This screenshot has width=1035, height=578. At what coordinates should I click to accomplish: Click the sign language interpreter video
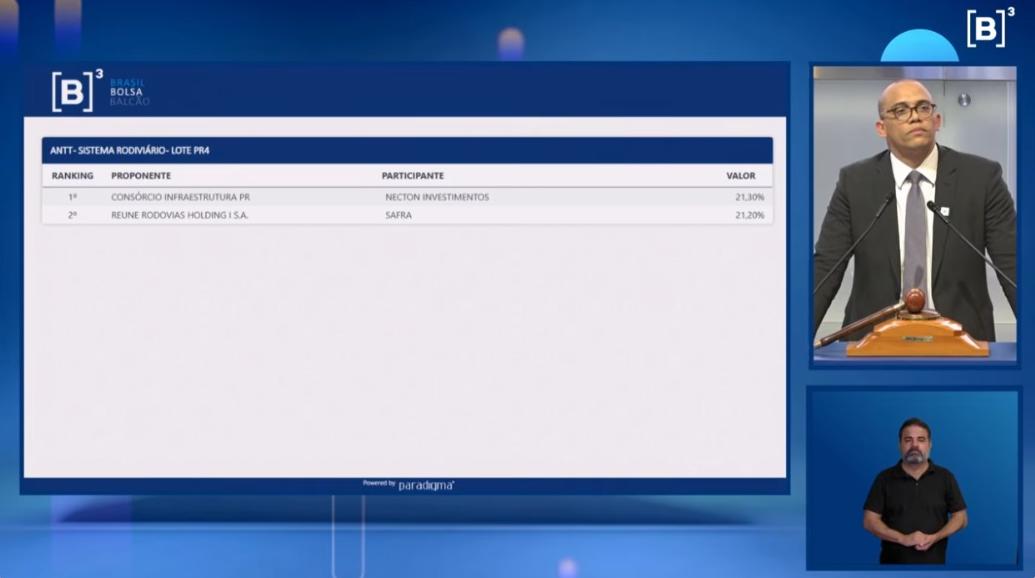(914, 478)
